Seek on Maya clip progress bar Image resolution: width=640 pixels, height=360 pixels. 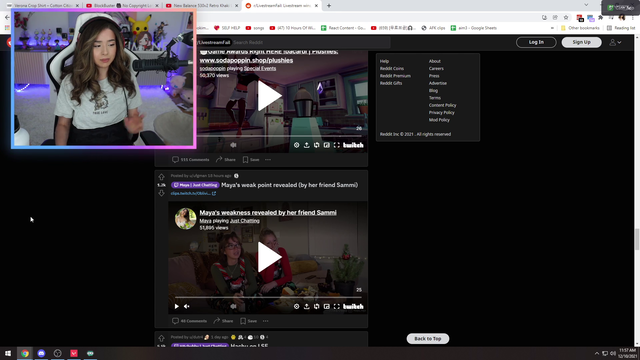pos(269,298)
